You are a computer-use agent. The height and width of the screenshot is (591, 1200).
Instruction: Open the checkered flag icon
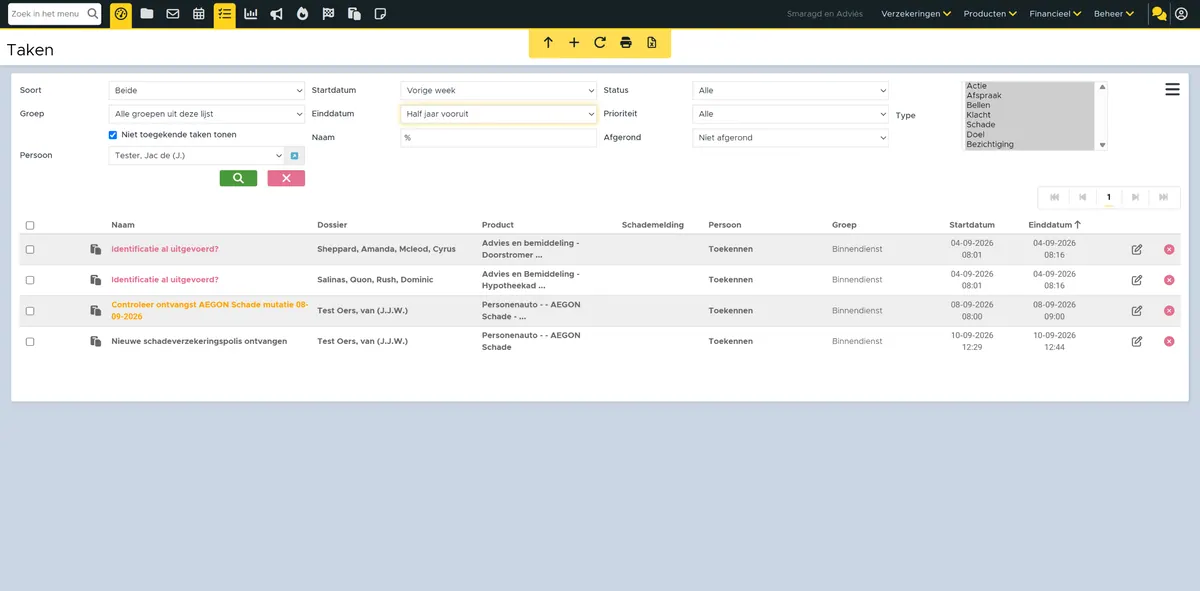328,14
